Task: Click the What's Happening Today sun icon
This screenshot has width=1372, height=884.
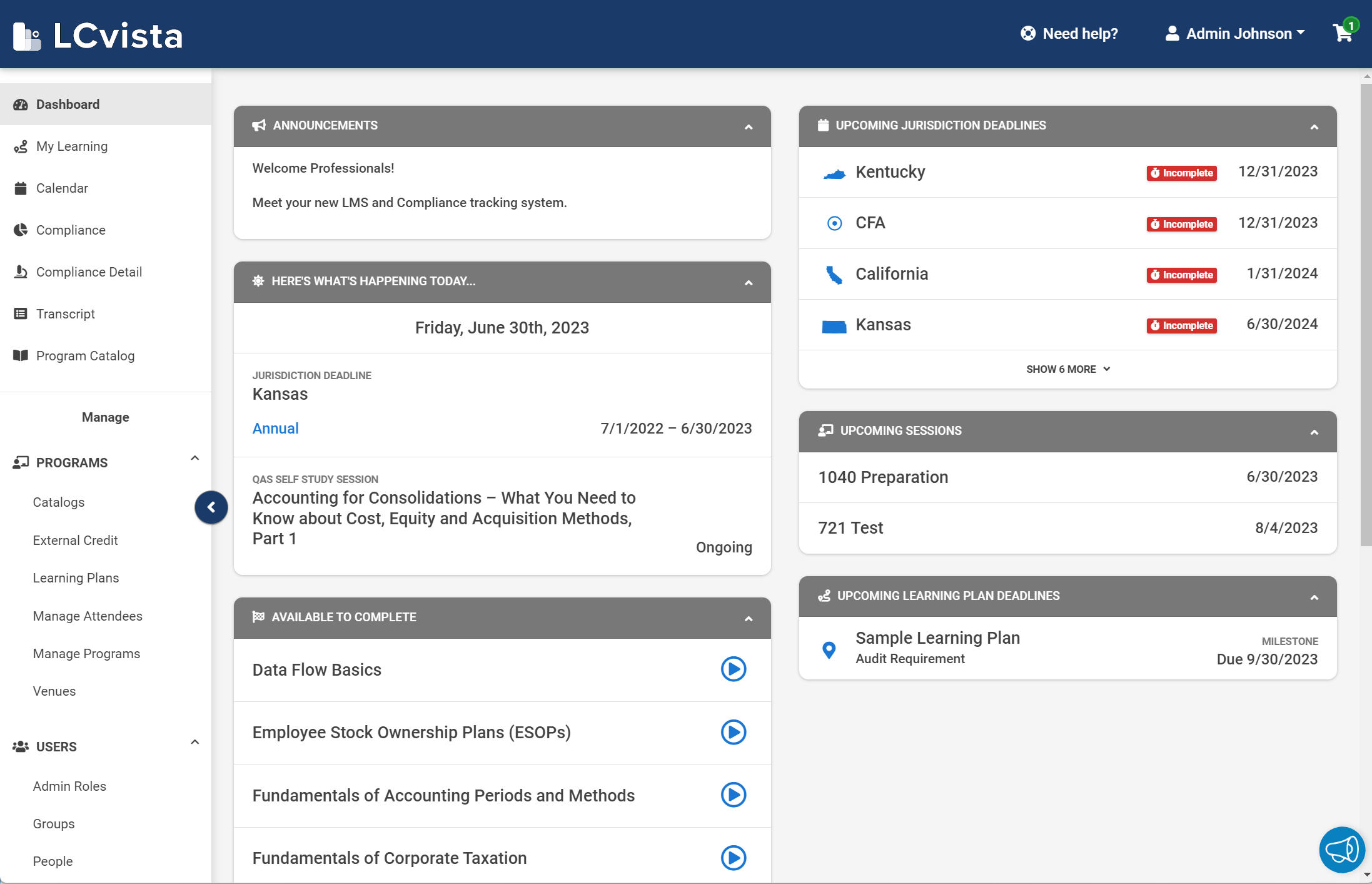Action: [x=258, y=281]
